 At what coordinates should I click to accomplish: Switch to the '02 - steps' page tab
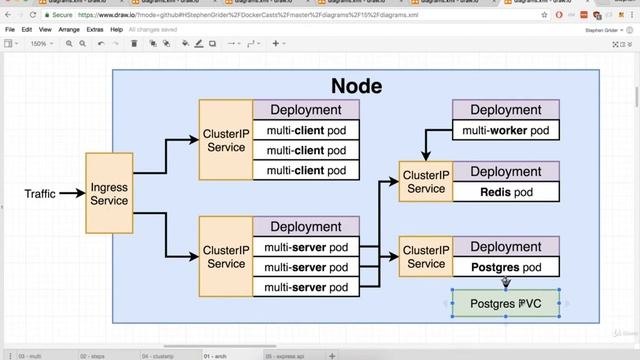(92, 356)
